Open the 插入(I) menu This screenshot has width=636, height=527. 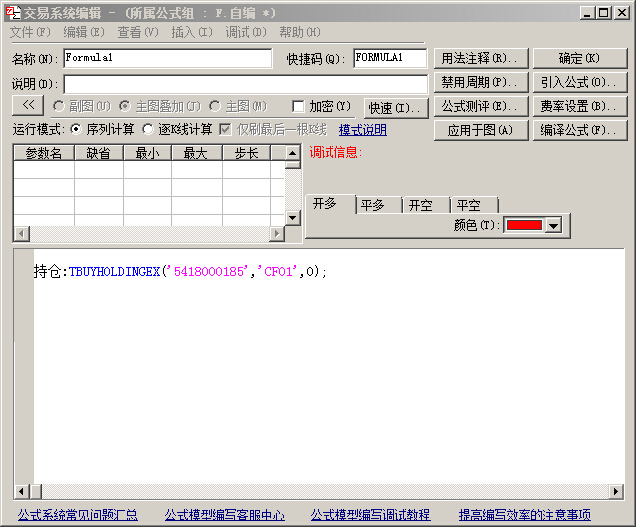pos(192,32)
